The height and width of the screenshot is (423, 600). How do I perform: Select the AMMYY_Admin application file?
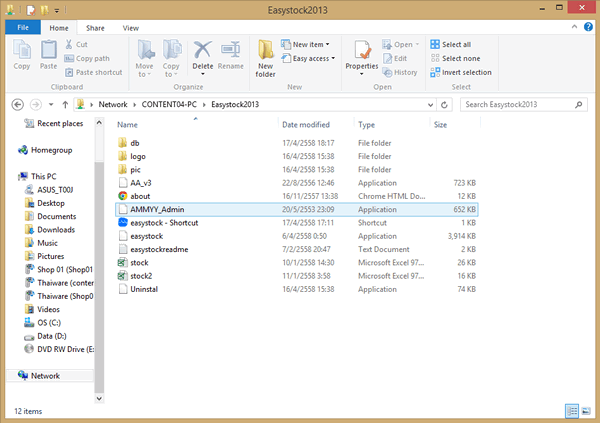(x=158, y=210)
